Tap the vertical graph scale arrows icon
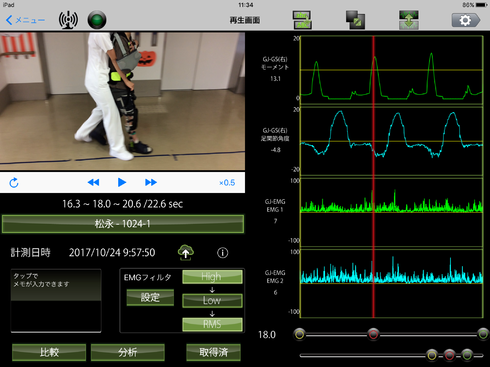This screenshot has height=367, width=490. click(x=409, y=20)
